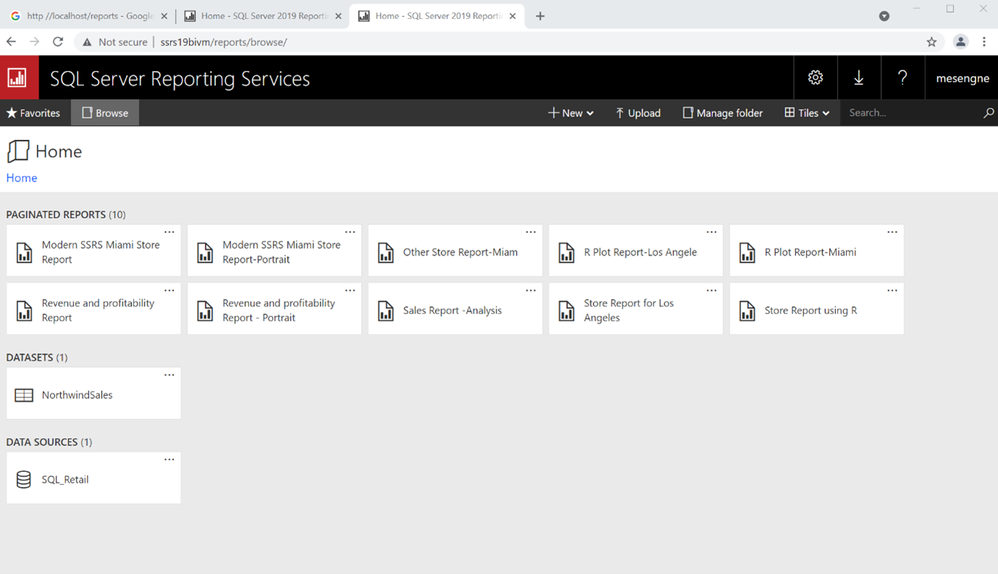
Task: Click the Upload button
Action: 638,113
